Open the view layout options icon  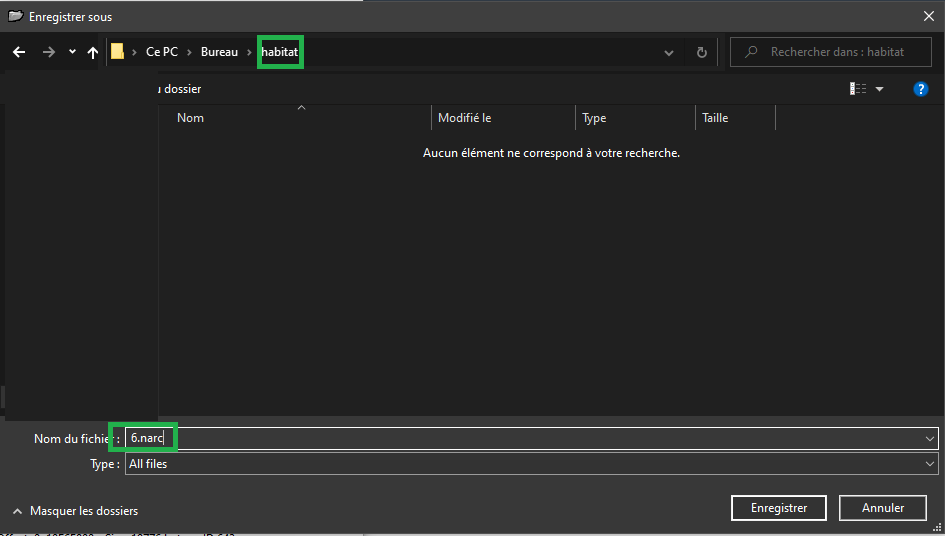click(858, 89)
